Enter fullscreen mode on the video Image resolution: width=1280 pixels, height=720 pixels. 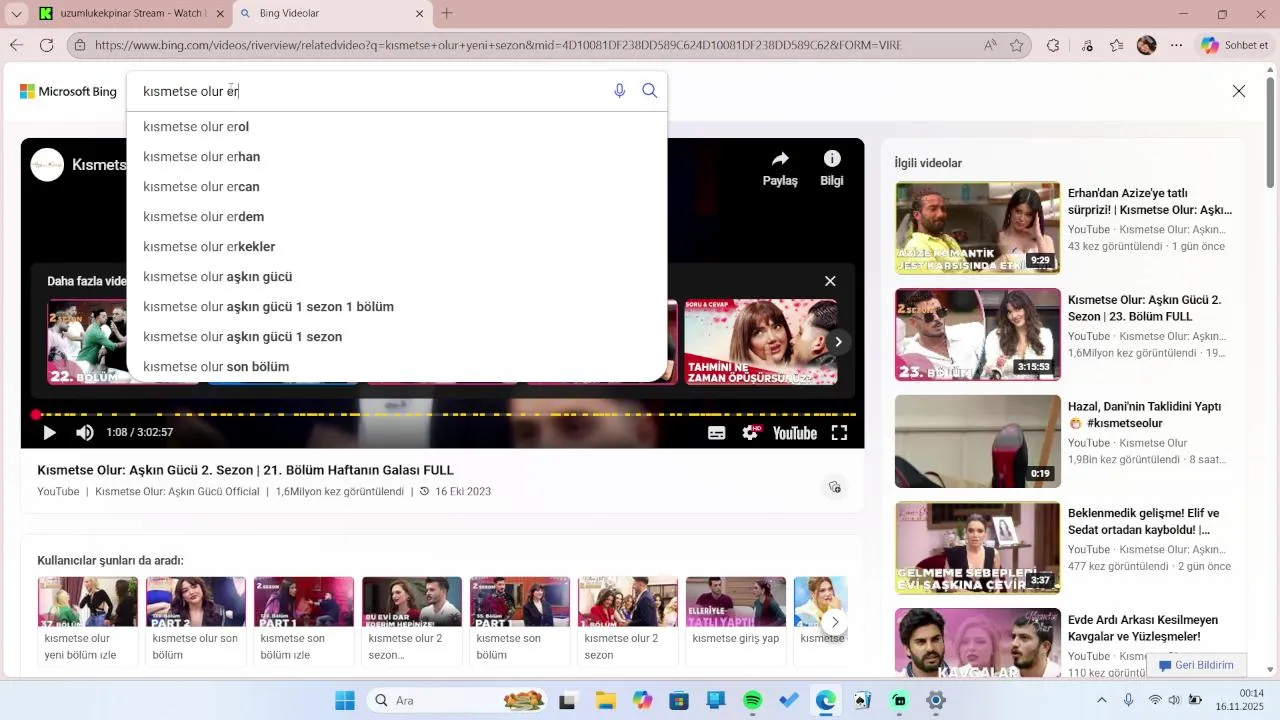[x=840, y=433]
